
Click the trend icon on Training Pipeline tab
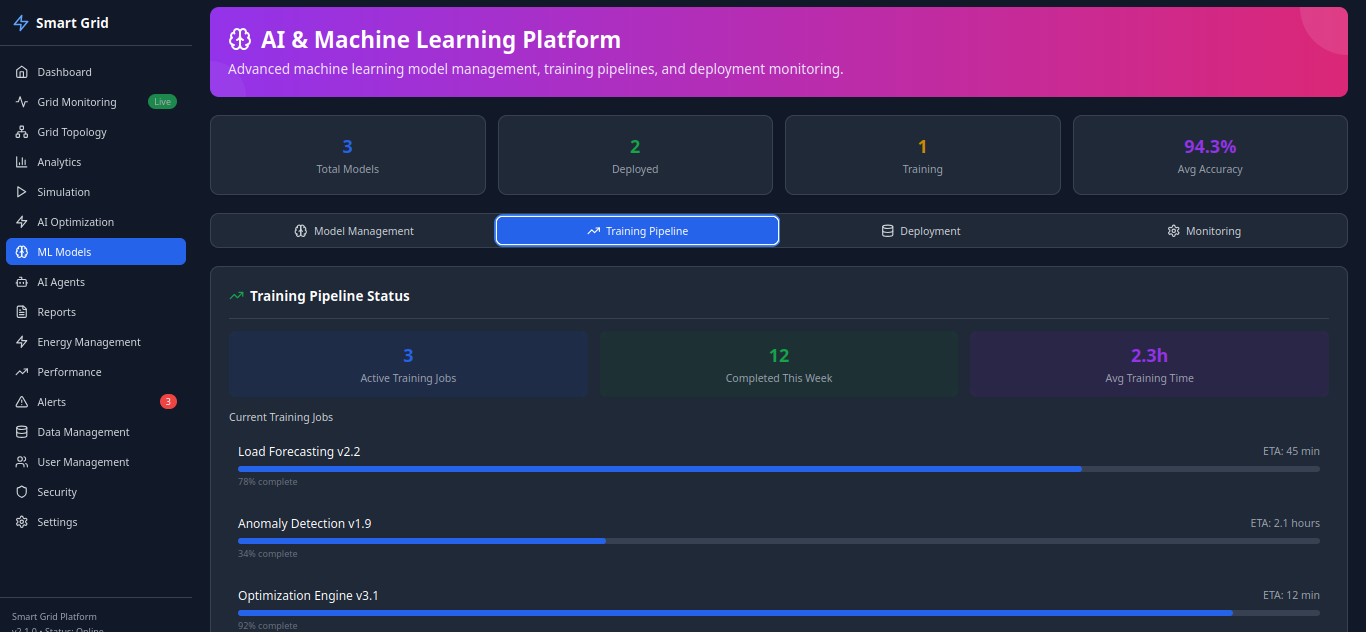[x=594, y=231]
